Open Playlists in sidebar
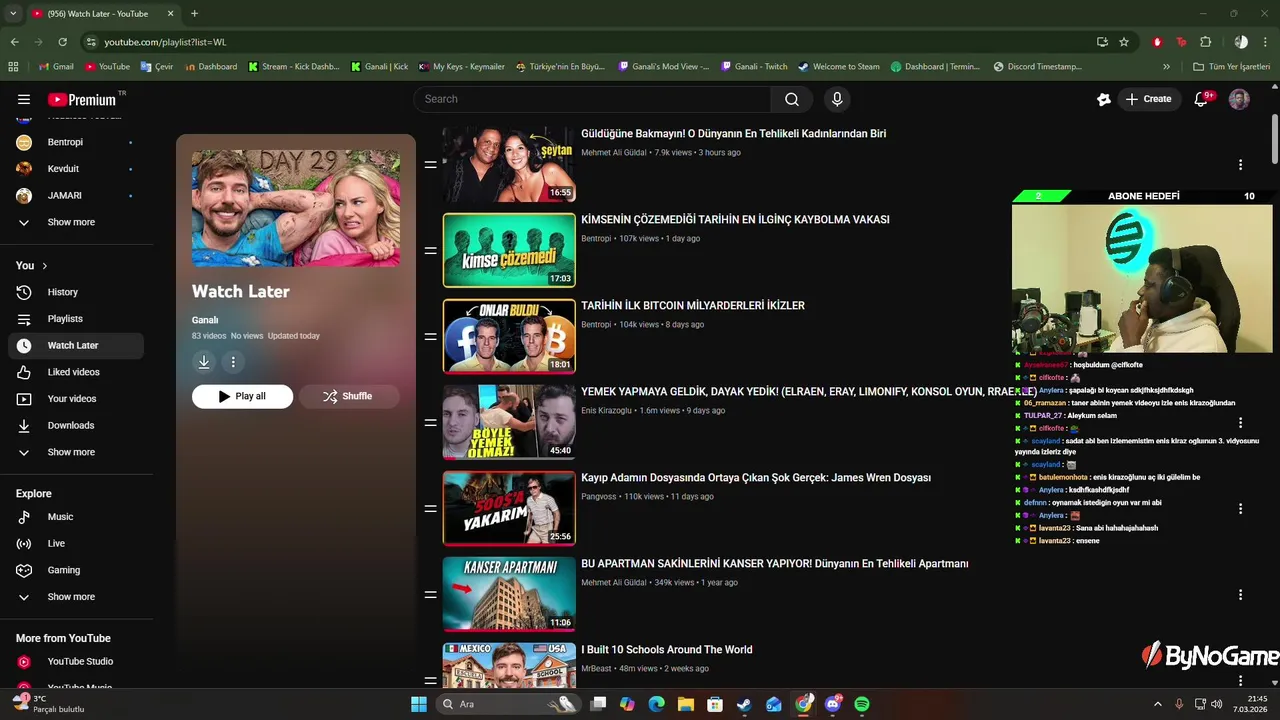1280x720 pixels. coord(75,319)
